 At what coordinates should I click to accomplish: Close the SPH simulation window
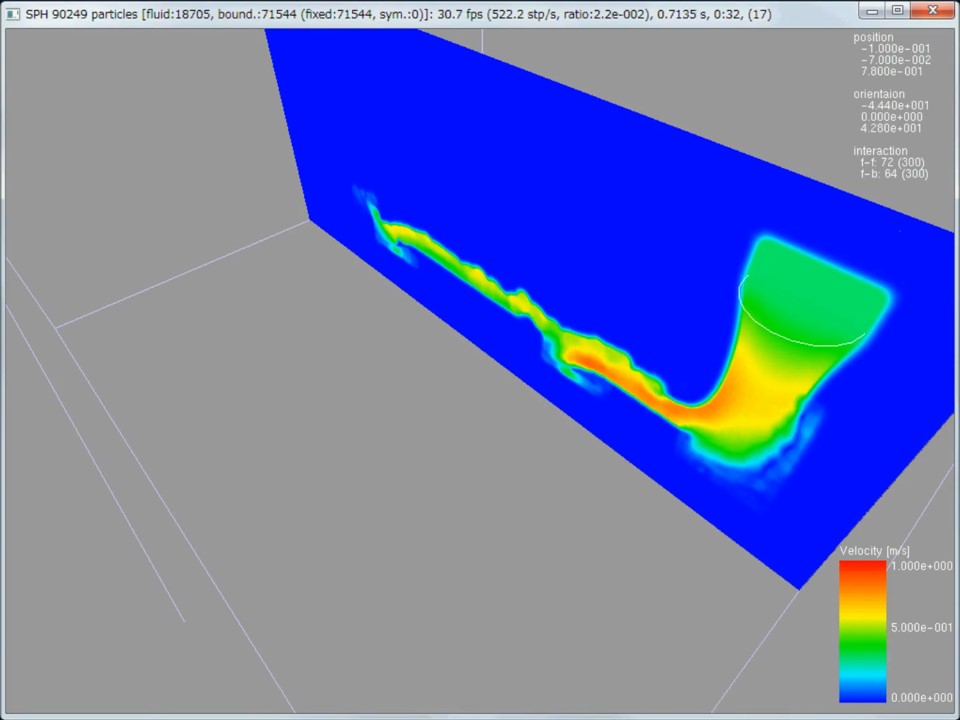[x=932, y=10]
